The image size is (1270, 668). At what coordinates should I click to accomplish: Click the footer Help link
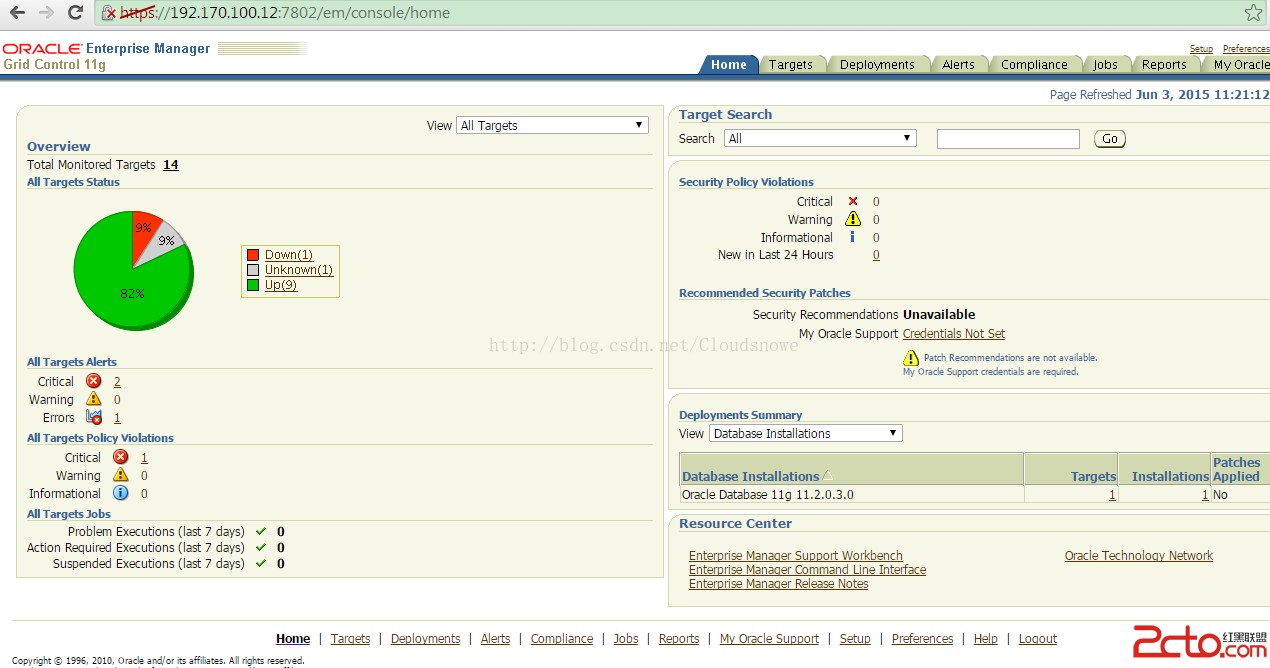985,638
